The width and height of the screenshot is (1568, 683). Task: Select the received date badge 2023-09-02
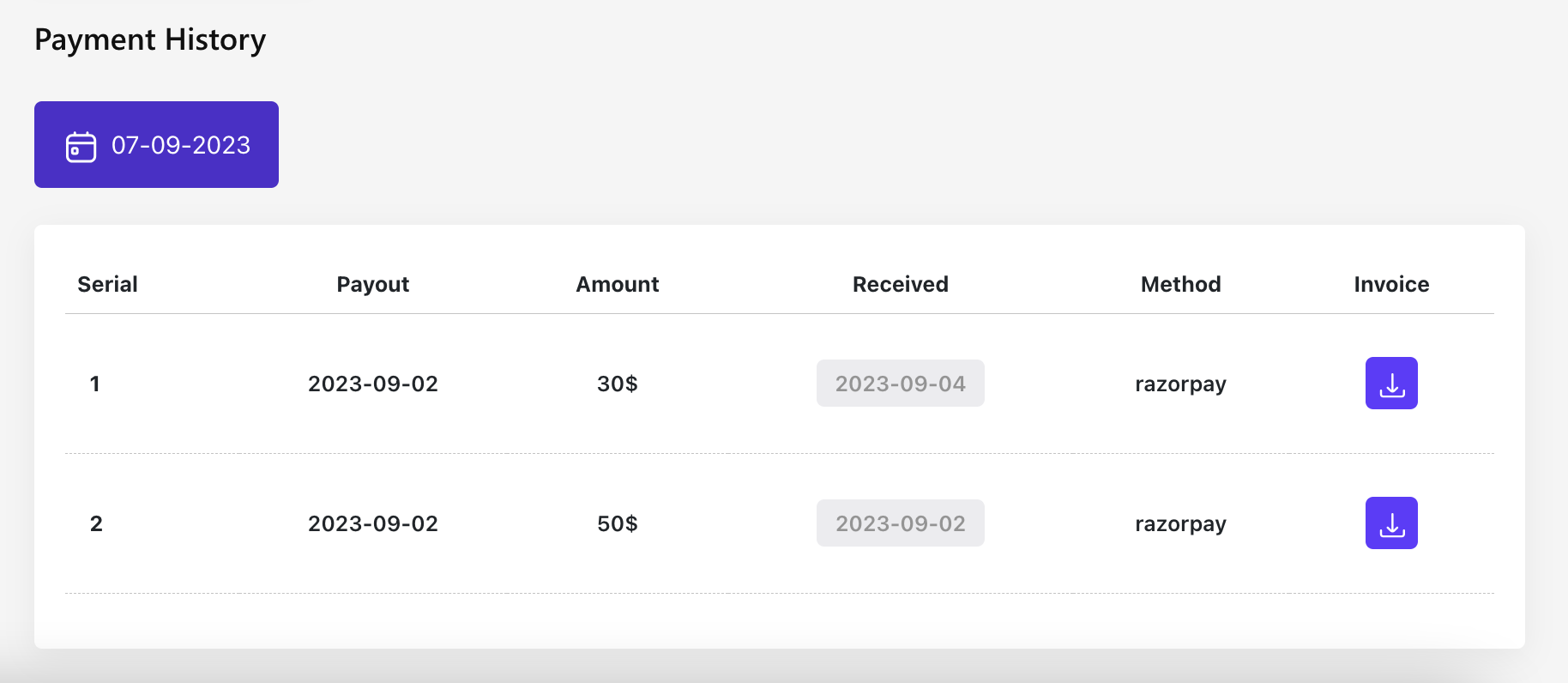pyautogui.click(x=900, y=523)
